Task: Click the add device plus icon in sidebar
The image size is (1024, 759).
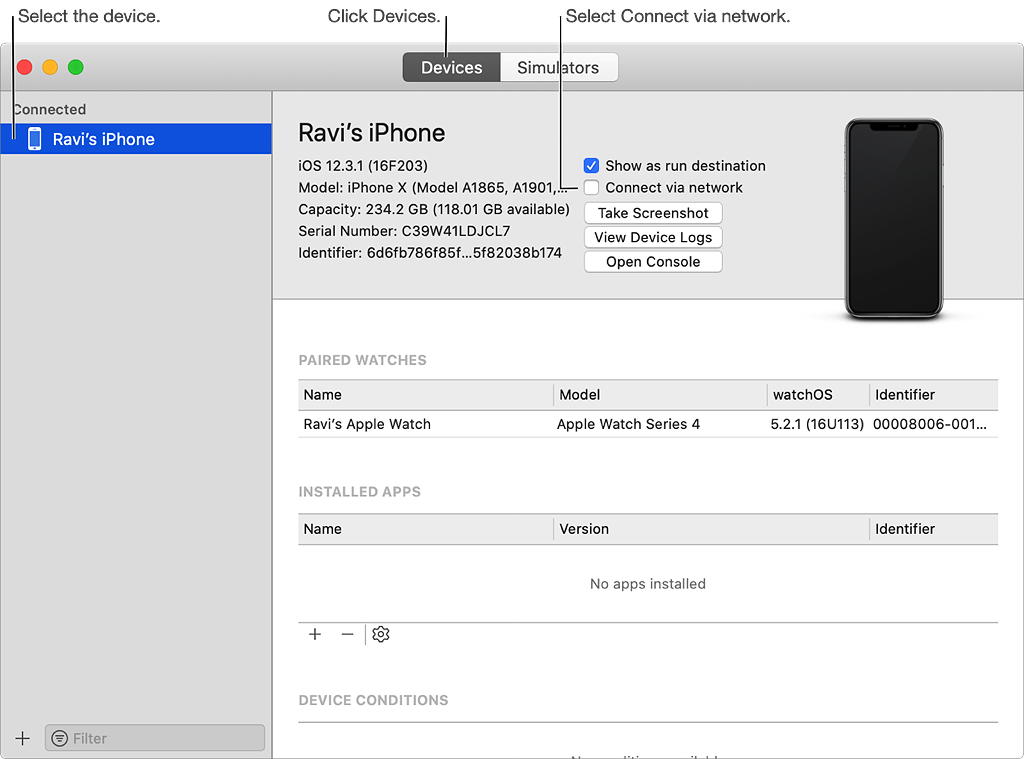Action: pyautogui.click(x=23, y=738)
